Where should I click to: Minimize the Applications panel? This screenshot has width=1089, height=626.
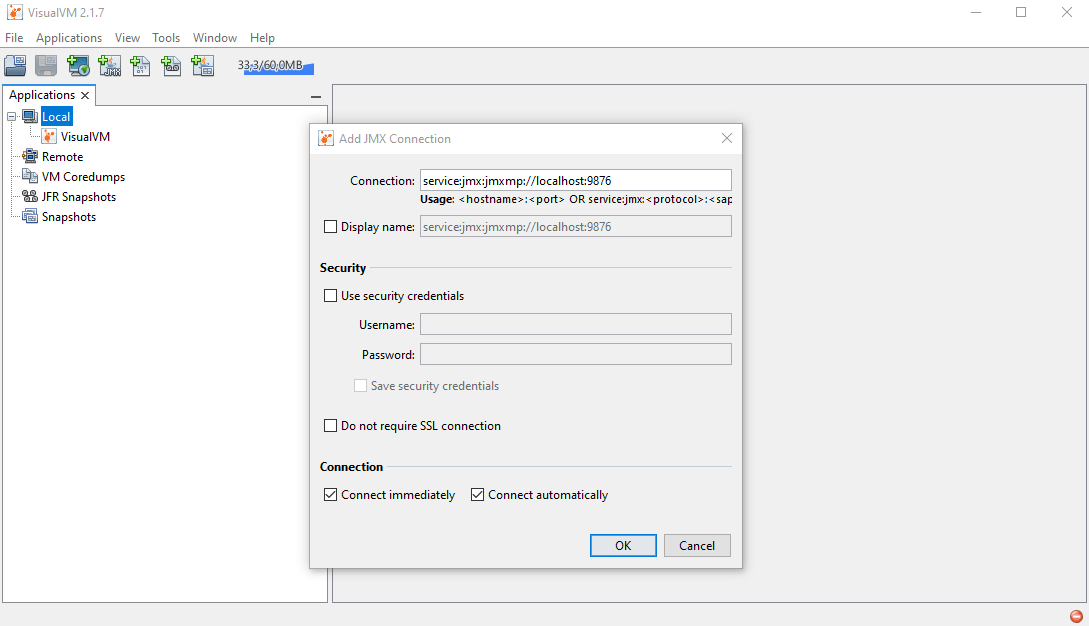[x=316, y=97]
